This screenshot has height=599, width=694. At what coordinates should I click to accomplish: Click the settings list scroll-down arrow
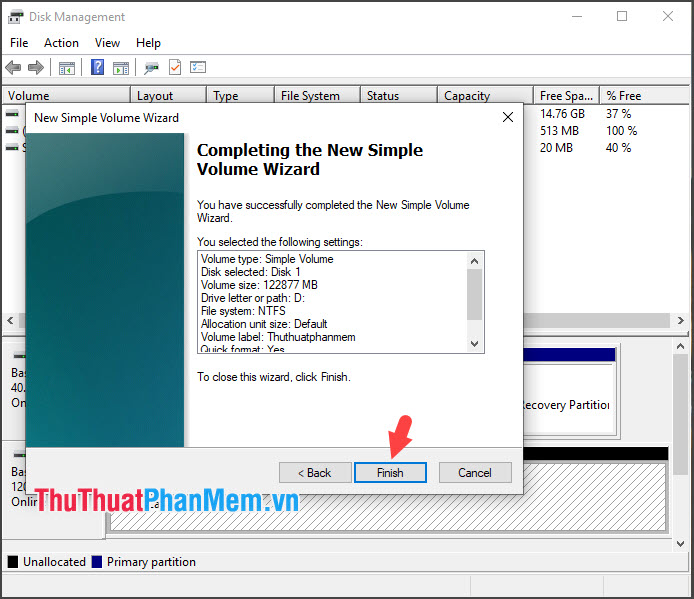coord(474,344)
